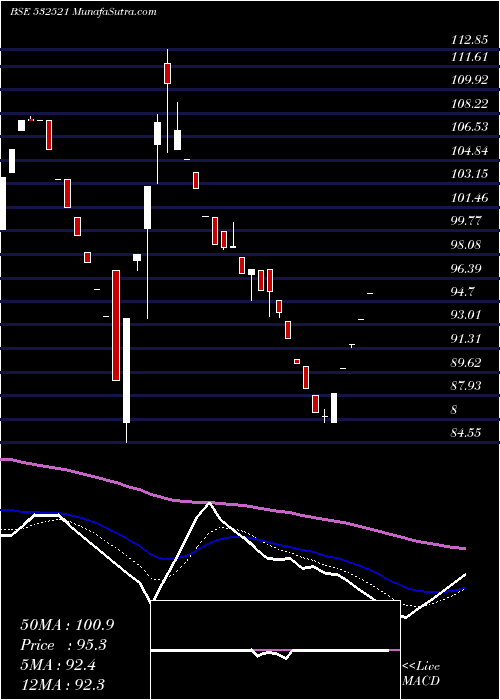This screenshot has width=500, height=700.
Task: Click the 103.15 price axis label
Action: [x=470, y=174]
